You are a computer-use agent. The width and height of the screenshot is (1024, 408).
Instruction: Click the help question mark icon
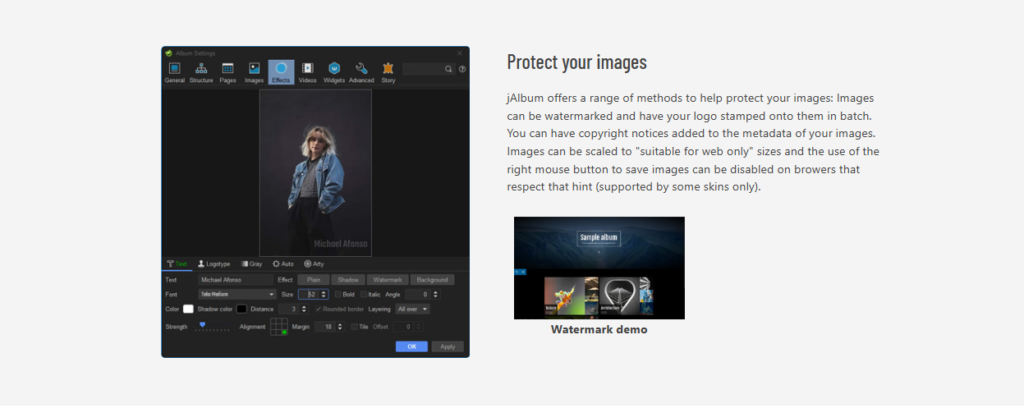coord(462,69)
